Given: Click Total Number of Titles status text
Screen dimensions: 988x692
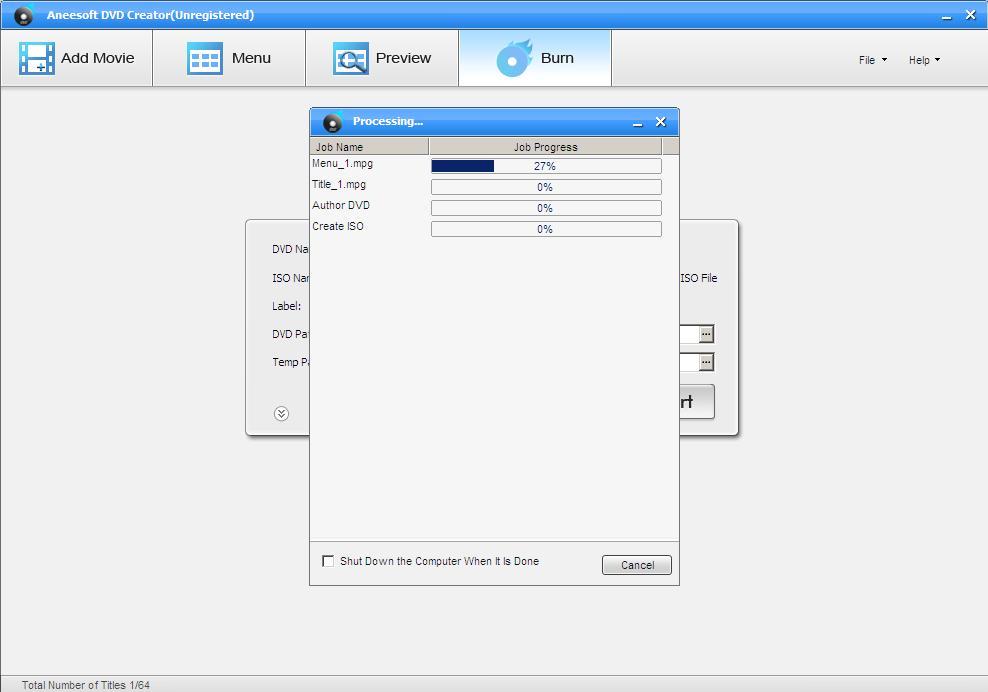Looking at the screenshot, I should [x=86, y=685].
